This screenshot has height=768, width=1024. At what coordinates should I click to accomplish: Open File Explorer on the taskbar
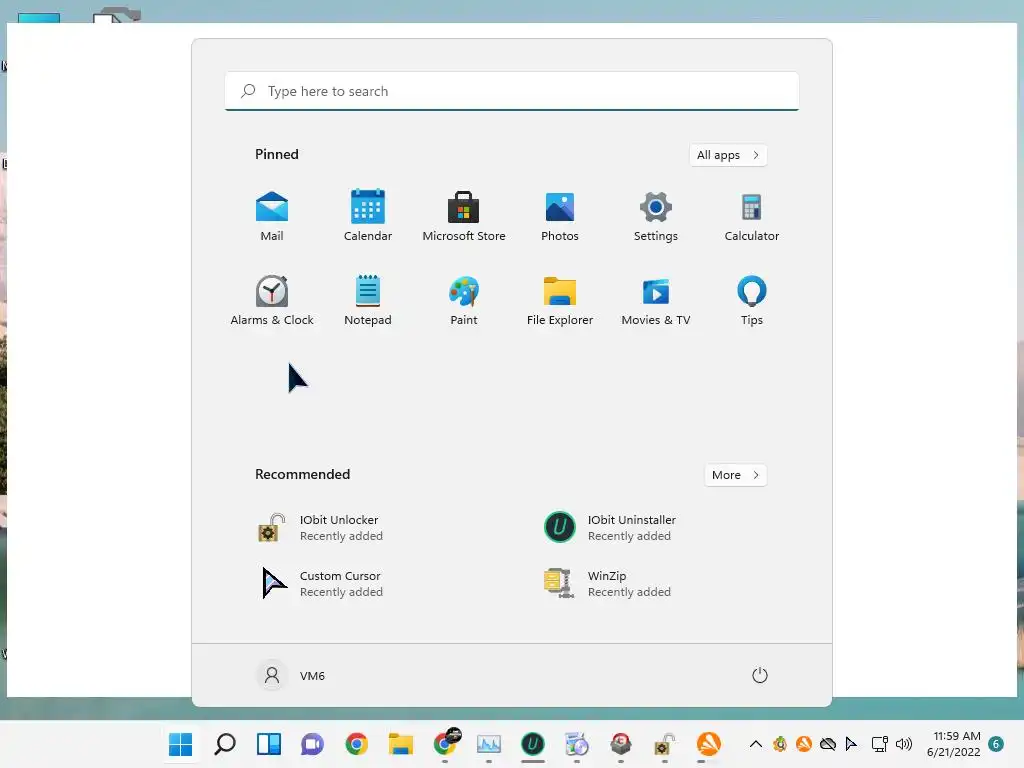click(400, 744)
